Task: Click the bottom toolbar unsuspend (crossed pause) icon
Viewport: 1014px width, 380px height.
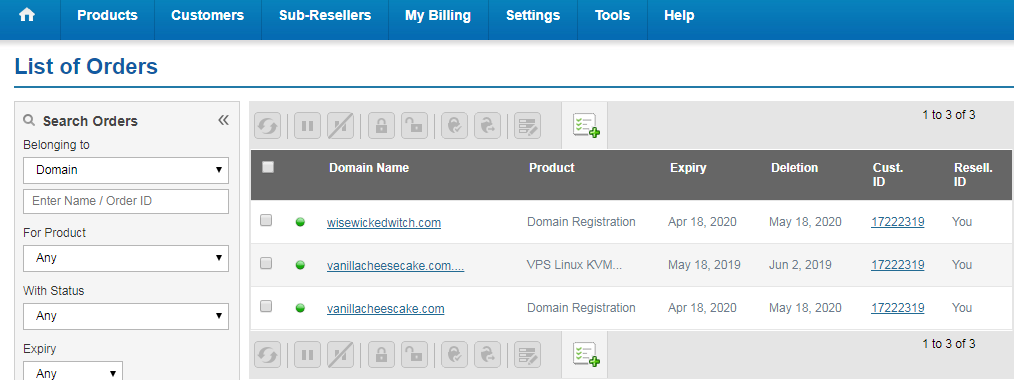Action: coord(340,355)
